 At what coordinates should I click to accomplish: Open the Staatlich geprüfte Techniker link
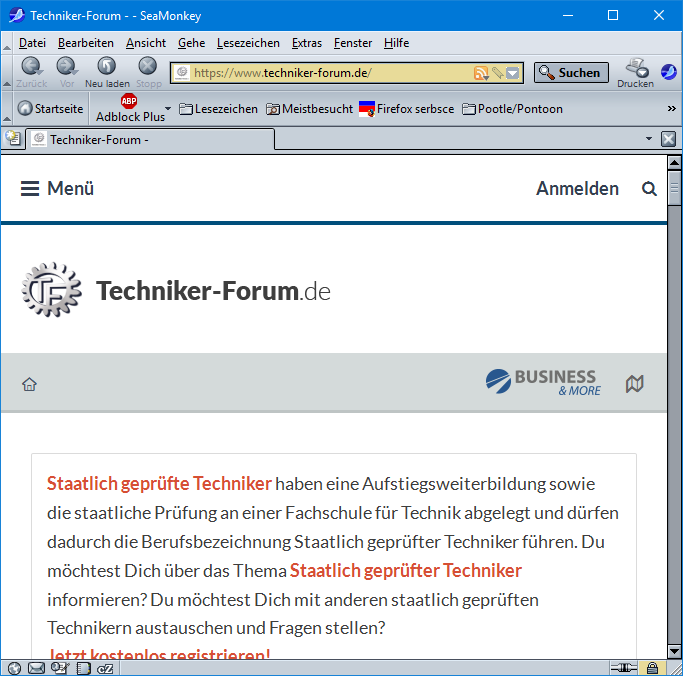click(x=159, y=484)
